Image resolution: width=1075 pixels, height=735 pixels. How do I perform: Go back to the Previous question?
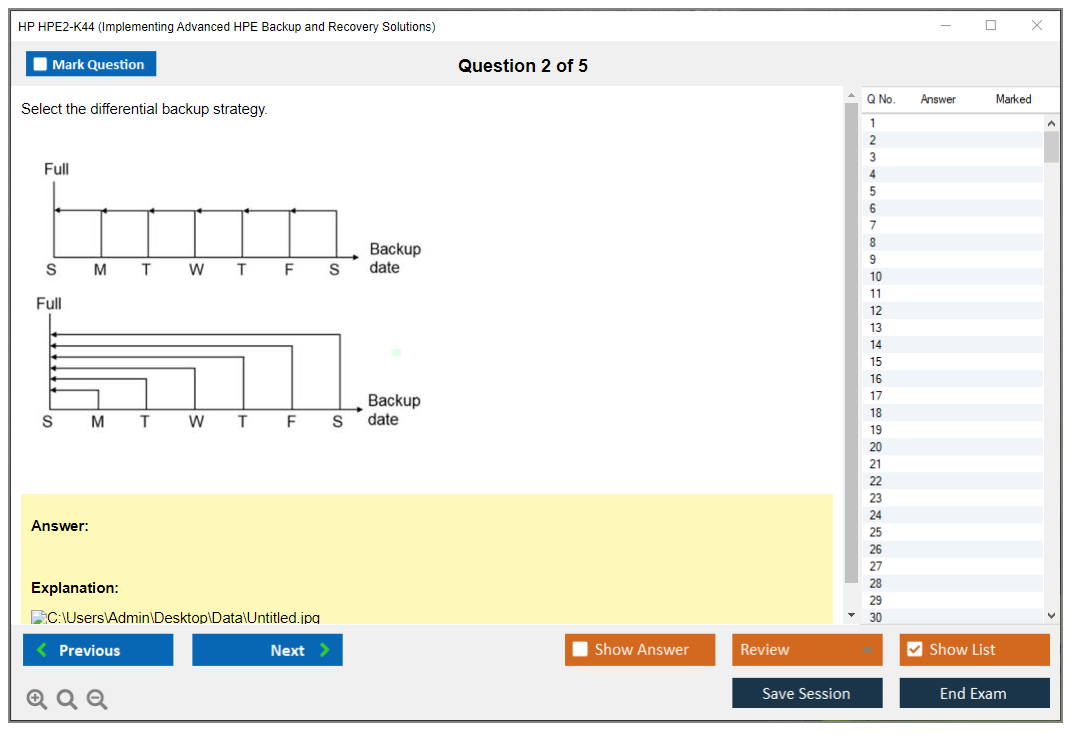98,650
